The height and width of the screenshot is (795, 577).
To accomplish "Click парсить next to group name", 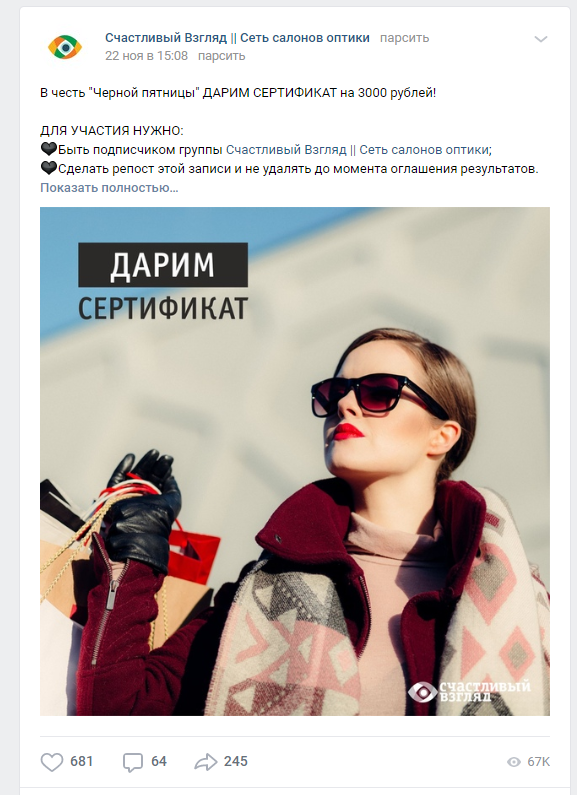I will coord(405,38).
